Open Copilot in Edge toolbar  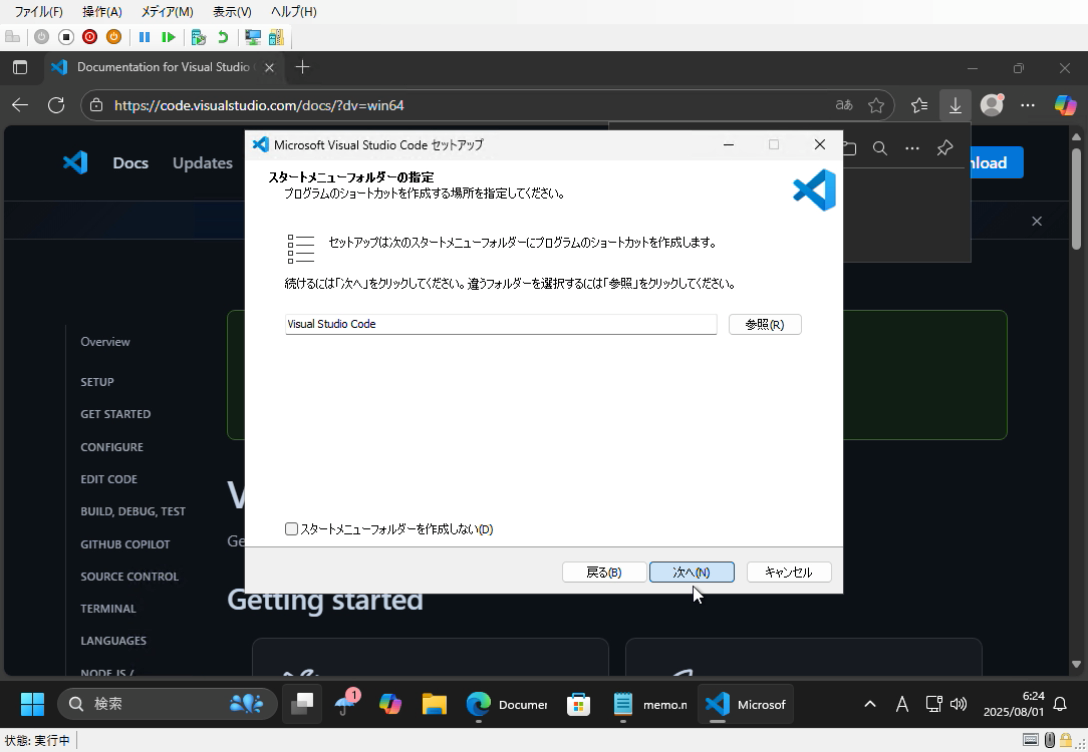(1065, 105)
